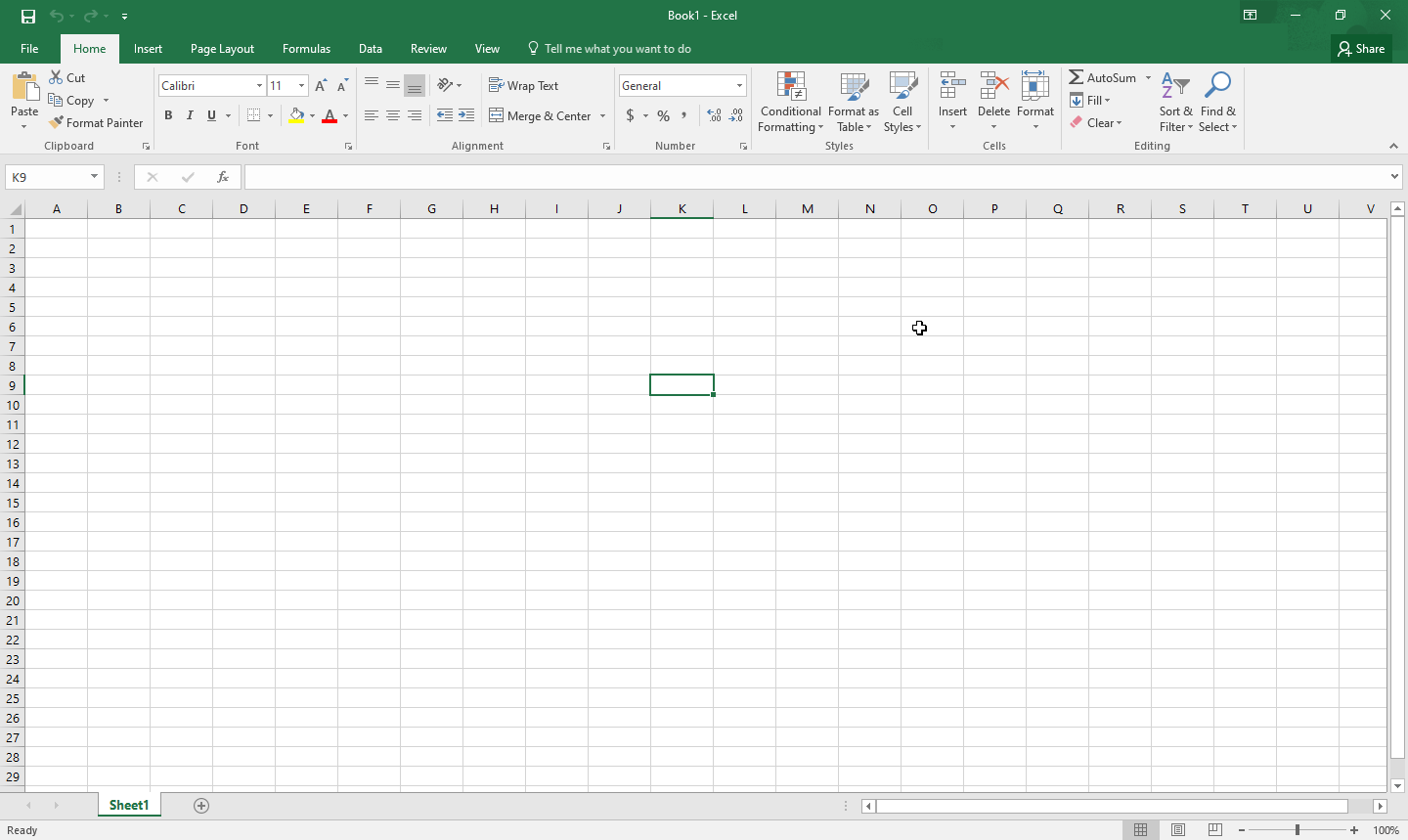Switch to the Review tab

428,48
